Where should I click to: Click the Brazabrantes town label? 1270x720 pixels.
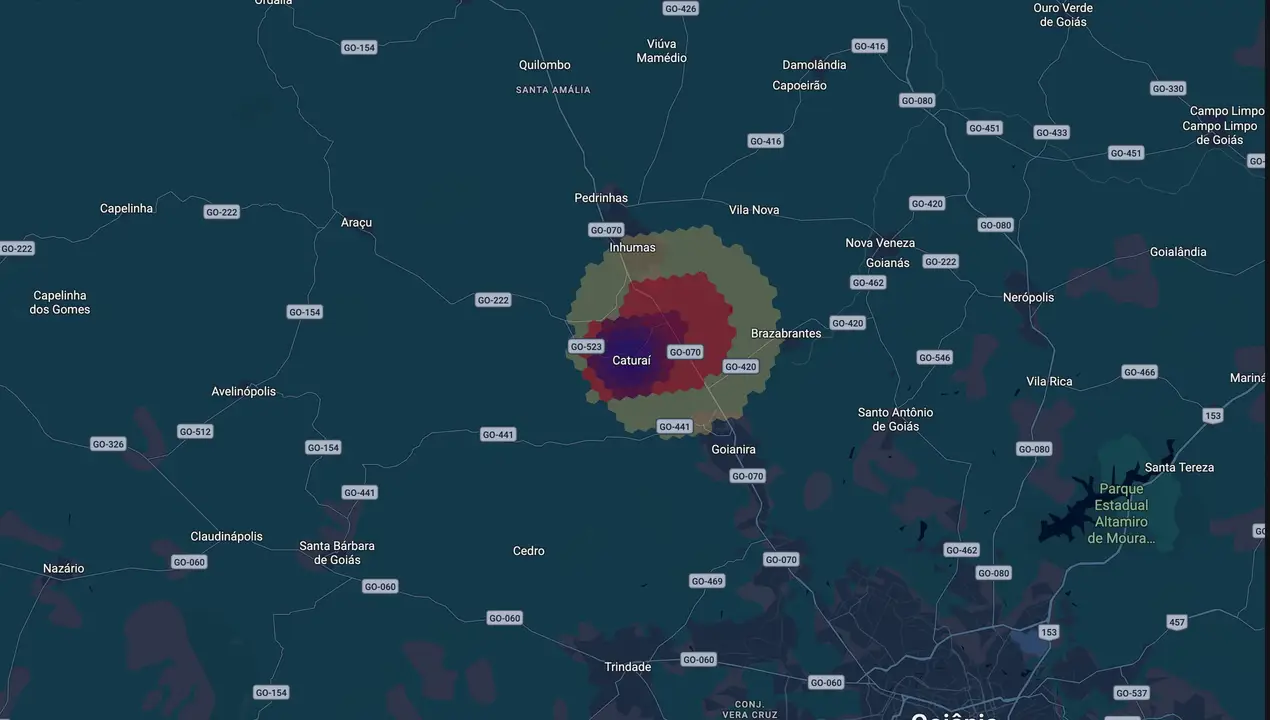point(786,333)
